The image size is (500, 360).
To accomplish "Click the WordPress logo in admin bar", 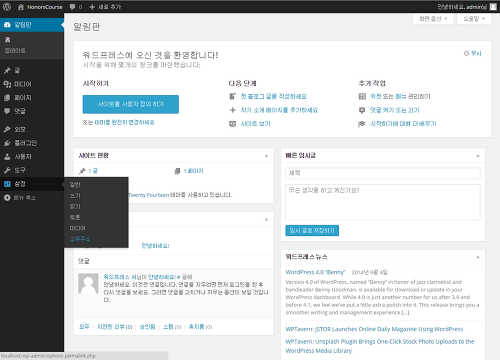I will [x=7, y=7].
